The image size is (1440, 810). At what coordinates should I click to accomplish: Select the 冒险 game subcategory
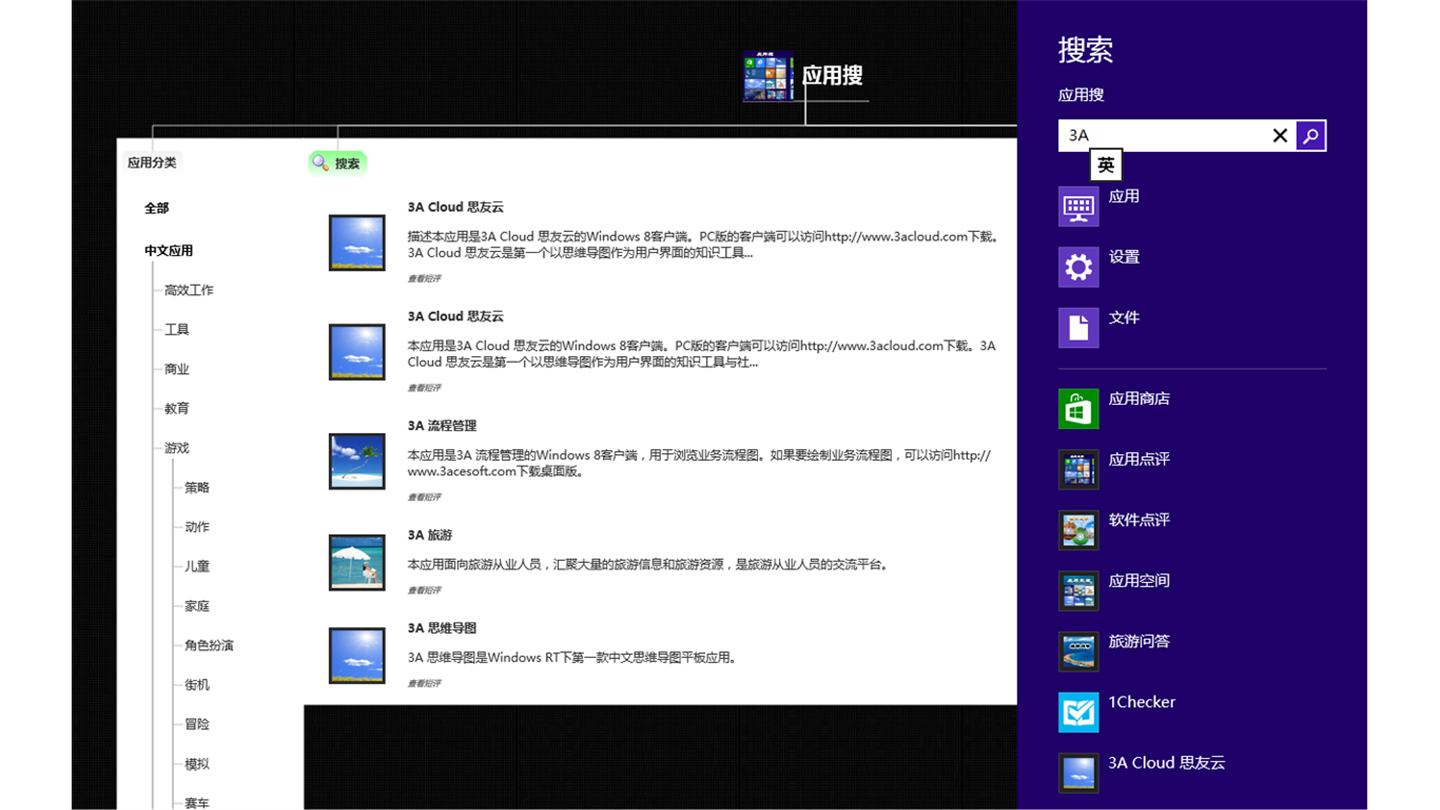[197, 724]
